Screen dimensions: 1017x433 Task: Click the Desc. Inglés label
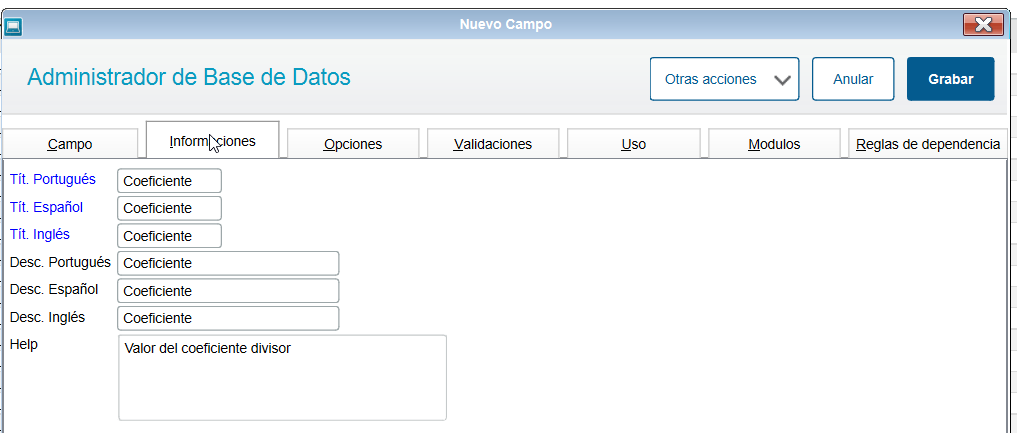click(48, 317)
